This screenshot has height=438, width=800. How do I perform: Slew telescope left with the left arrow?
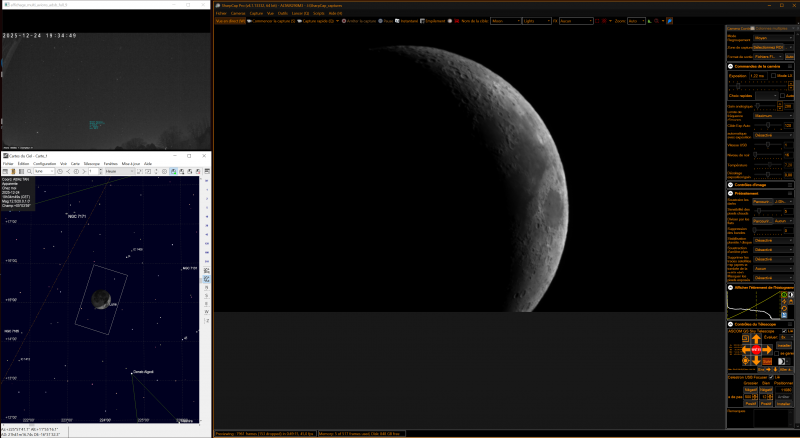click(746, 350)
